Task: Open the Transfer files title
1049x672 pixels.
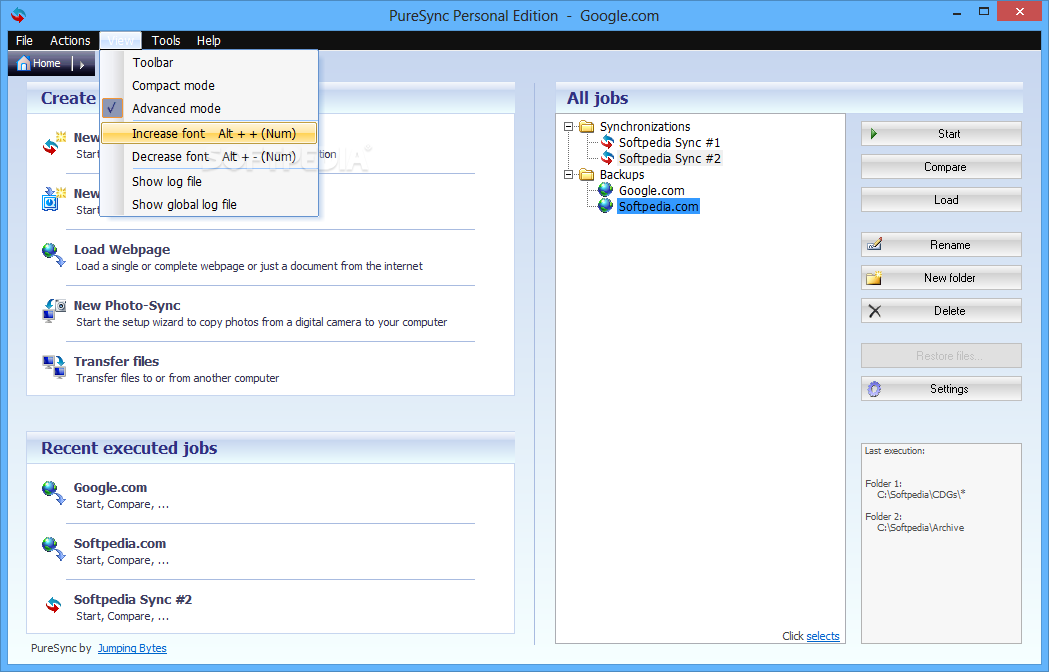Action: [116, 361]
